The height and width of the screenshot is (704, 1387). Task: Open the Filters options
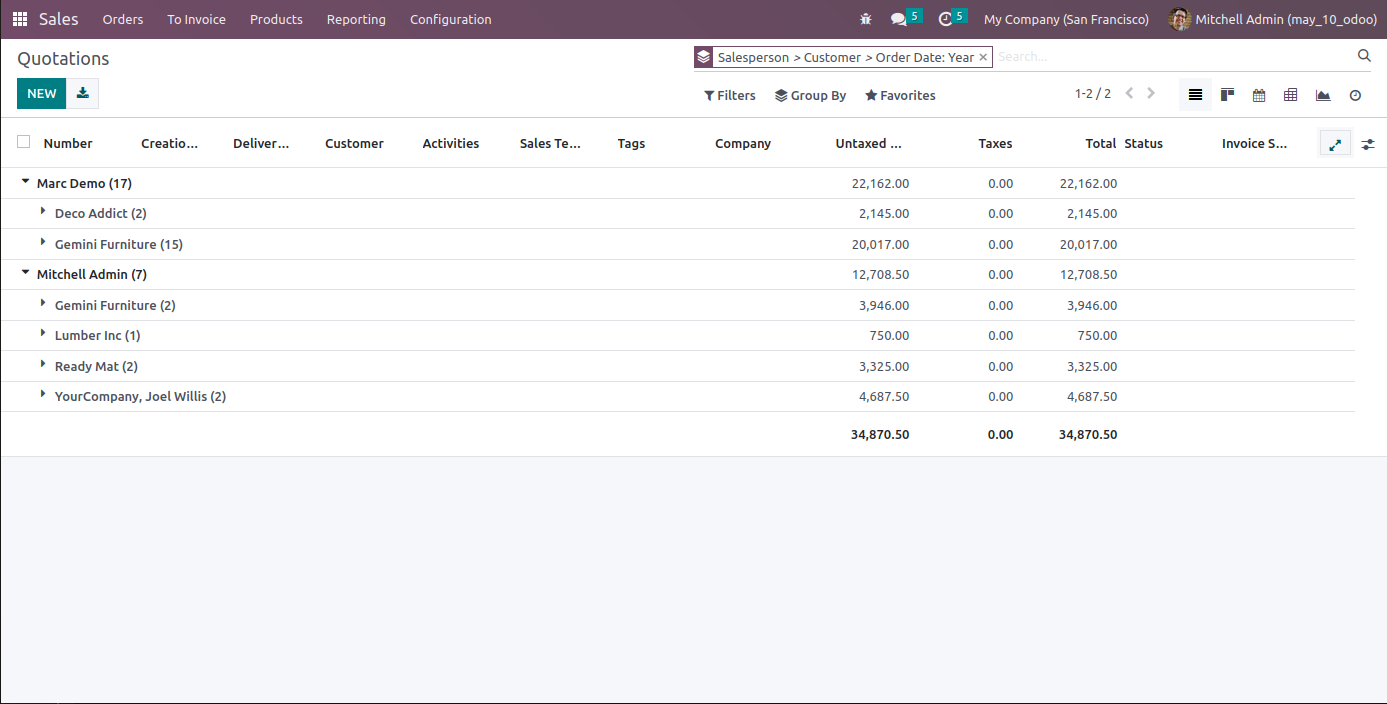point(730,95)
